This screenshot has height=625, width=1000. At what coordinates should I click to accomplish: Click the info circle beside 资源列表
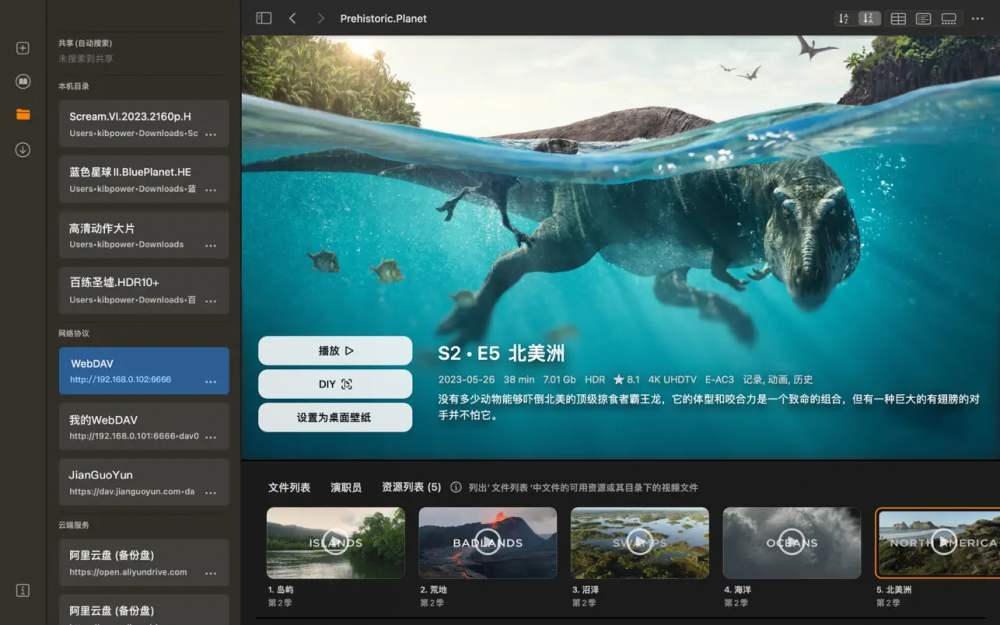(x=456, y=487)
